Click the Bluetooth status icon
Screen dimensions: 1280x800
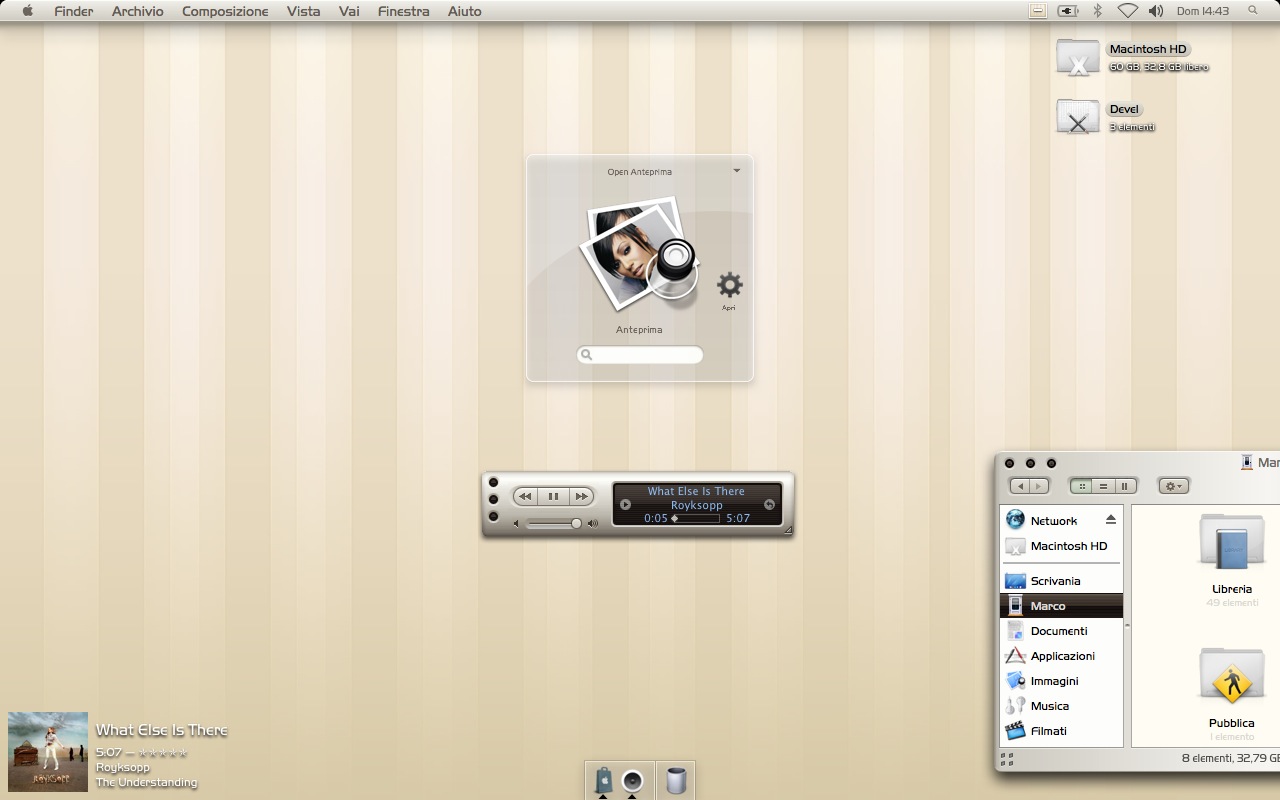click(x=1097, y=11)
